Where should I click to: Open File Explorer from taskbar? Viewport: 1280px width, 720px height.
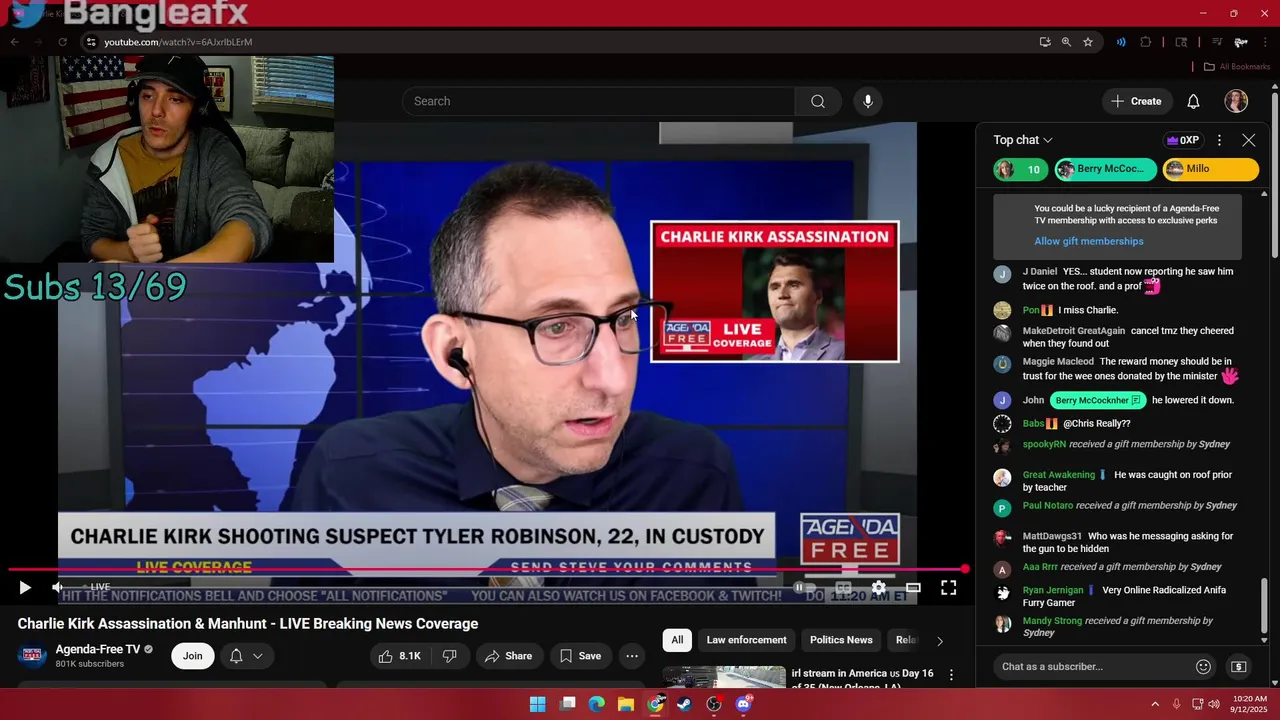tap(626, 704)
